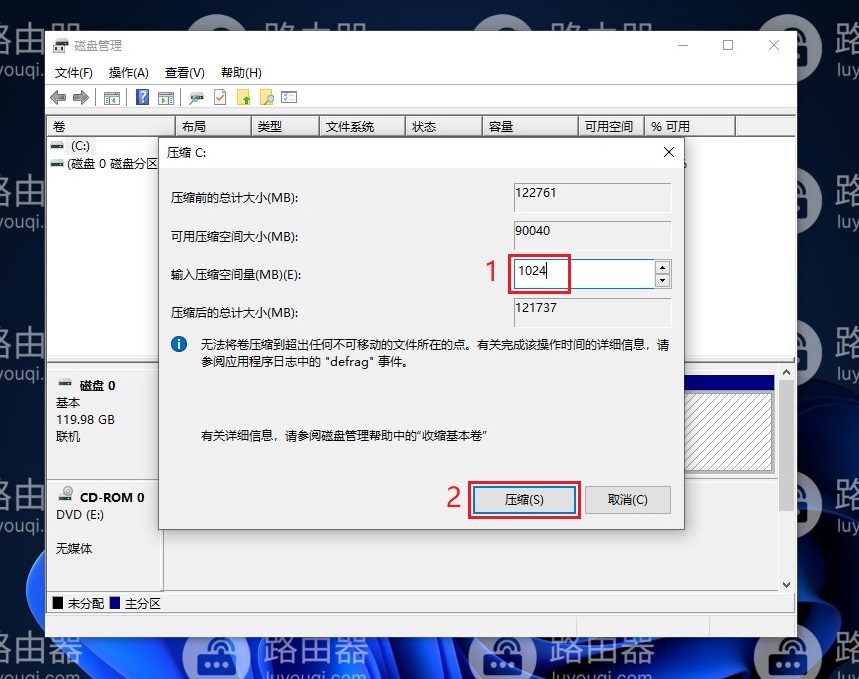Click scroll up arrow of disk pane scrollbar

tap(787, 372)
